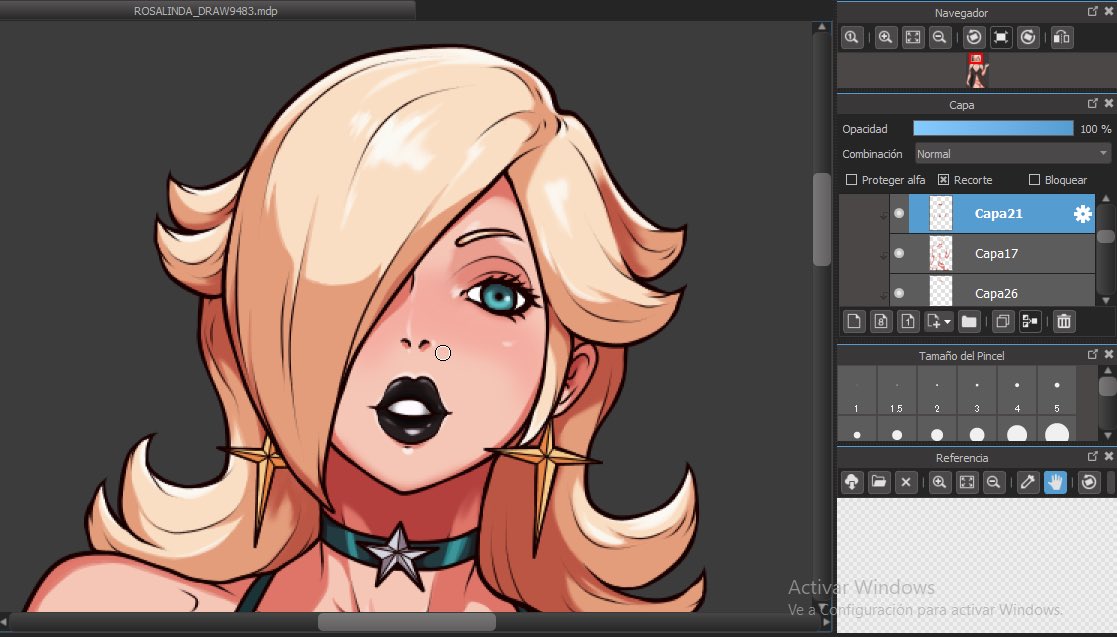Image resolution: width=1117 pixels, height=637 pixels.
Task: Hide layer Capa17 visibility dot
Action: (x=899, y=253)
